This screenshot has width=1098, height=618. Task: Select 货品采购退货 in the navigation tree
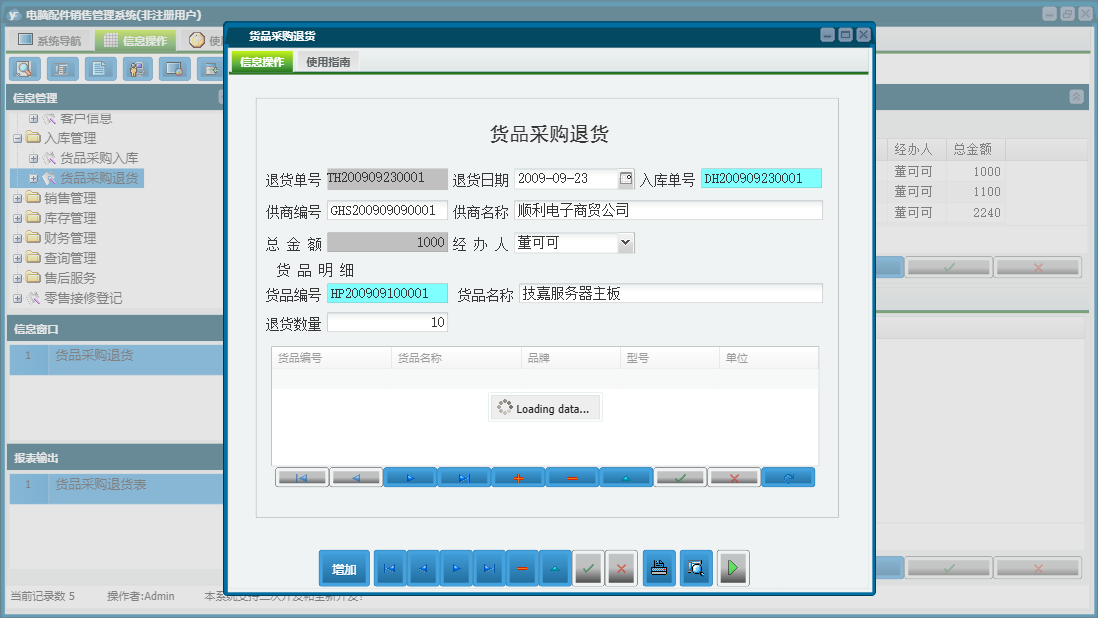[x=99, y=178]
